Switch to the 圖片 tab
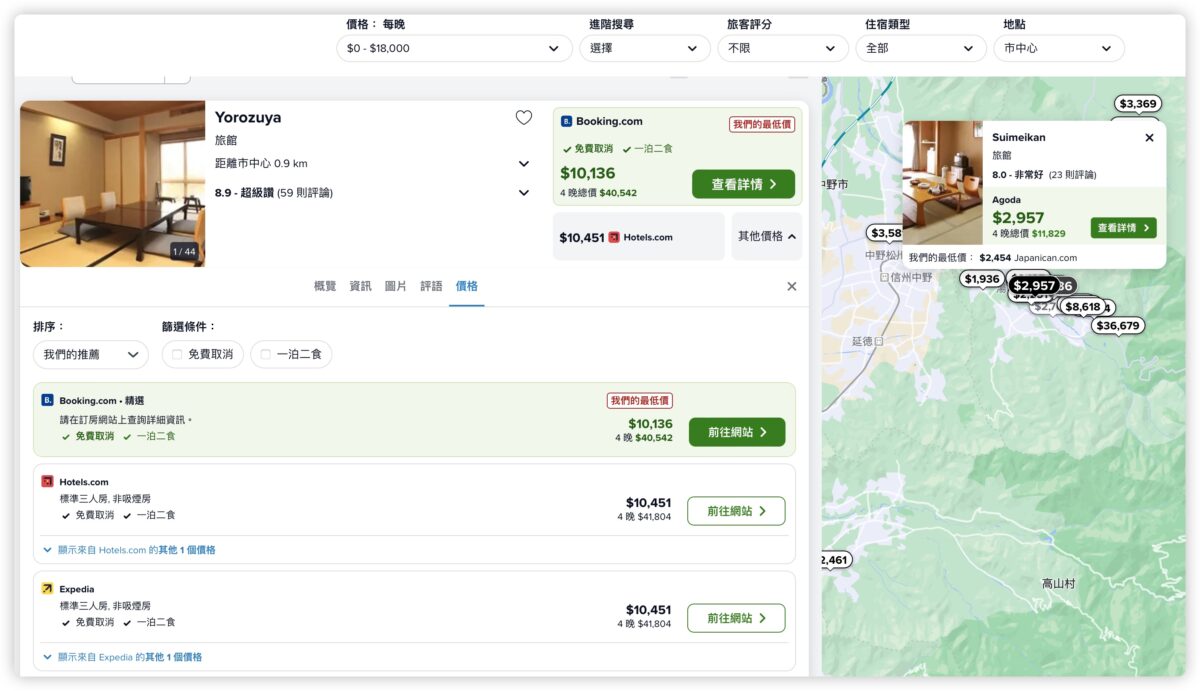Viewport: 1200px width, 691px height. pyautogui.click(x=396, y=286)
